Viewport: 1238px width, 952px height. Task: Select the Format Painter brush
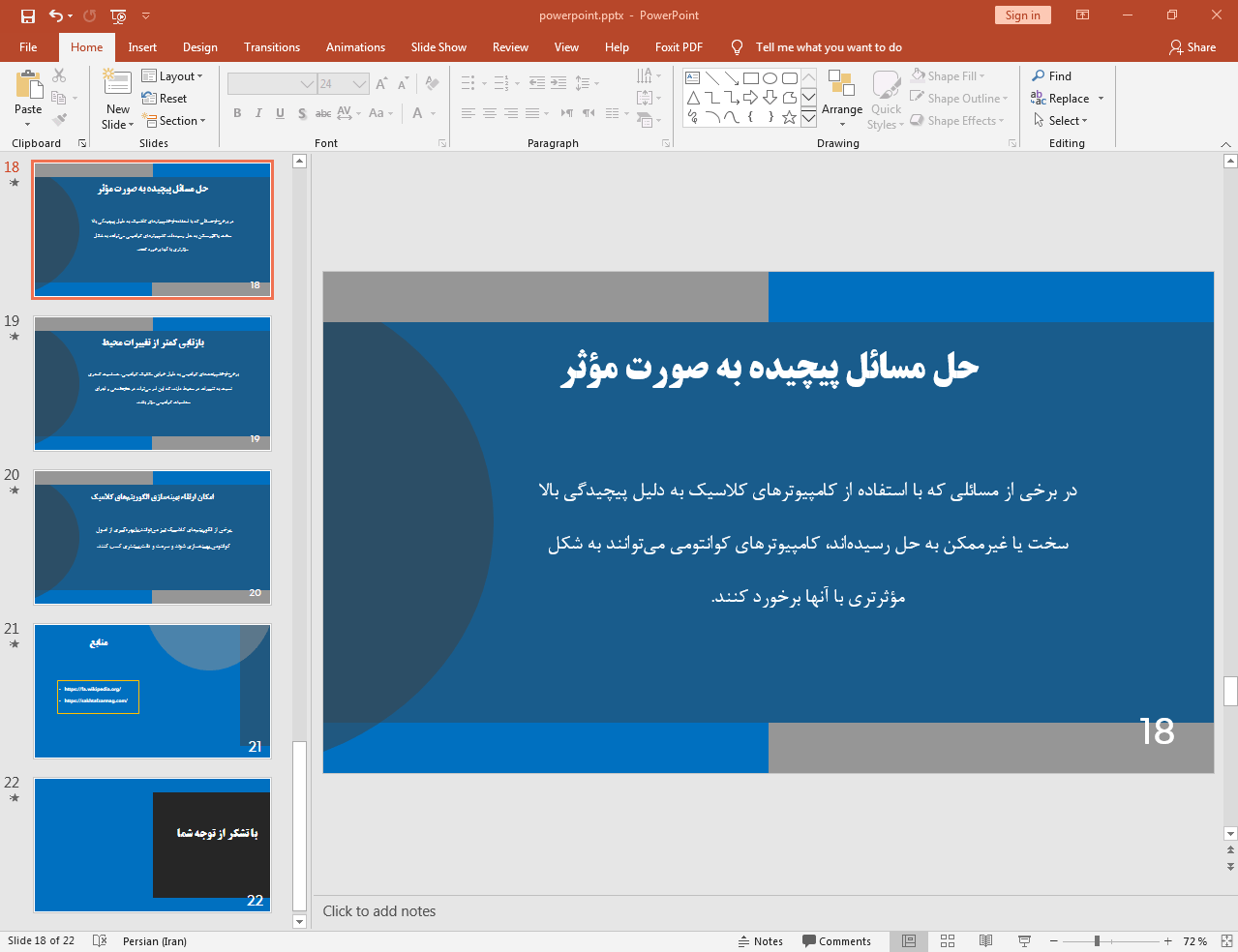pos(59,120)
